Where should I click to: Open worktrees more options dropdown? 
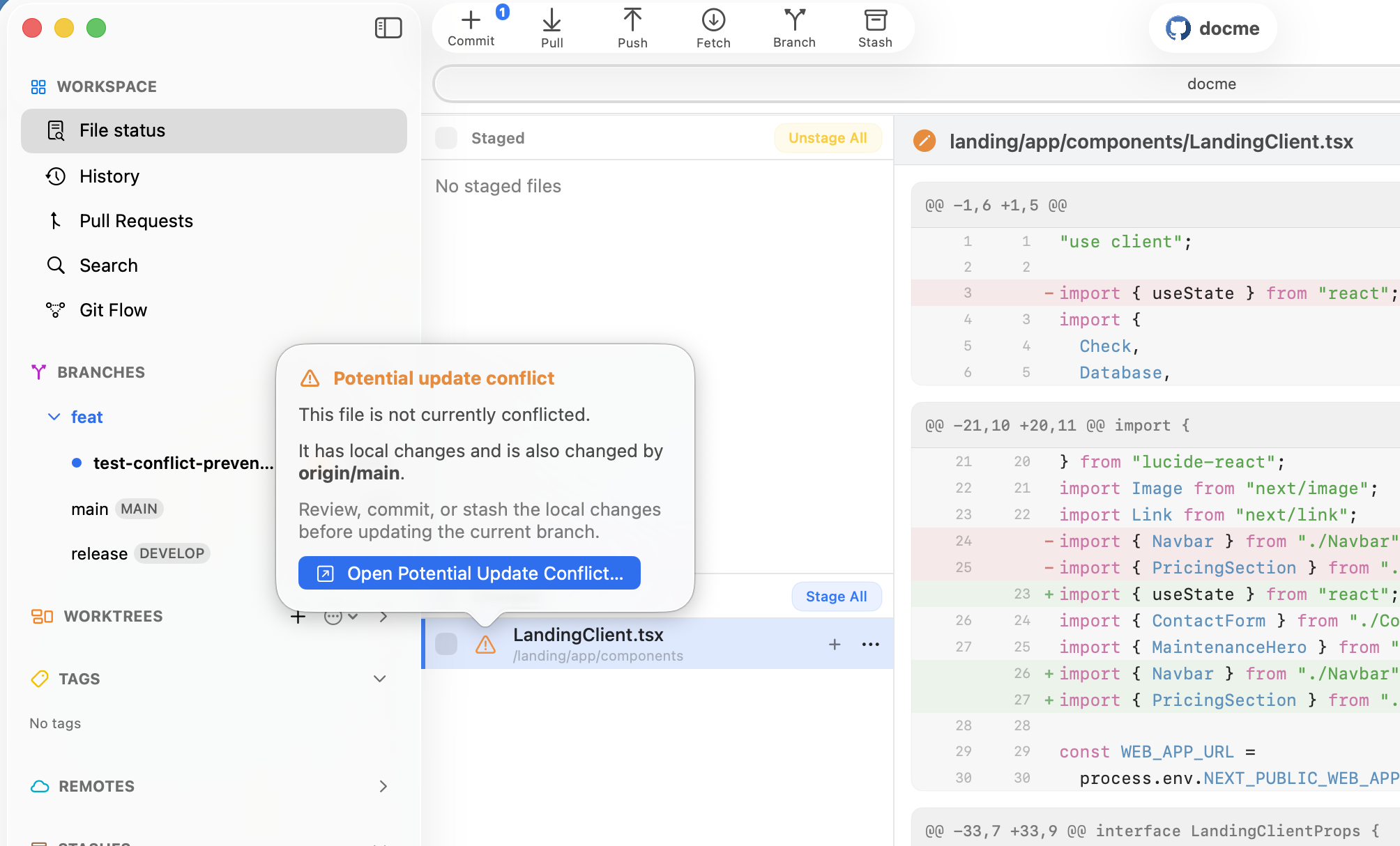pos(341,617)
